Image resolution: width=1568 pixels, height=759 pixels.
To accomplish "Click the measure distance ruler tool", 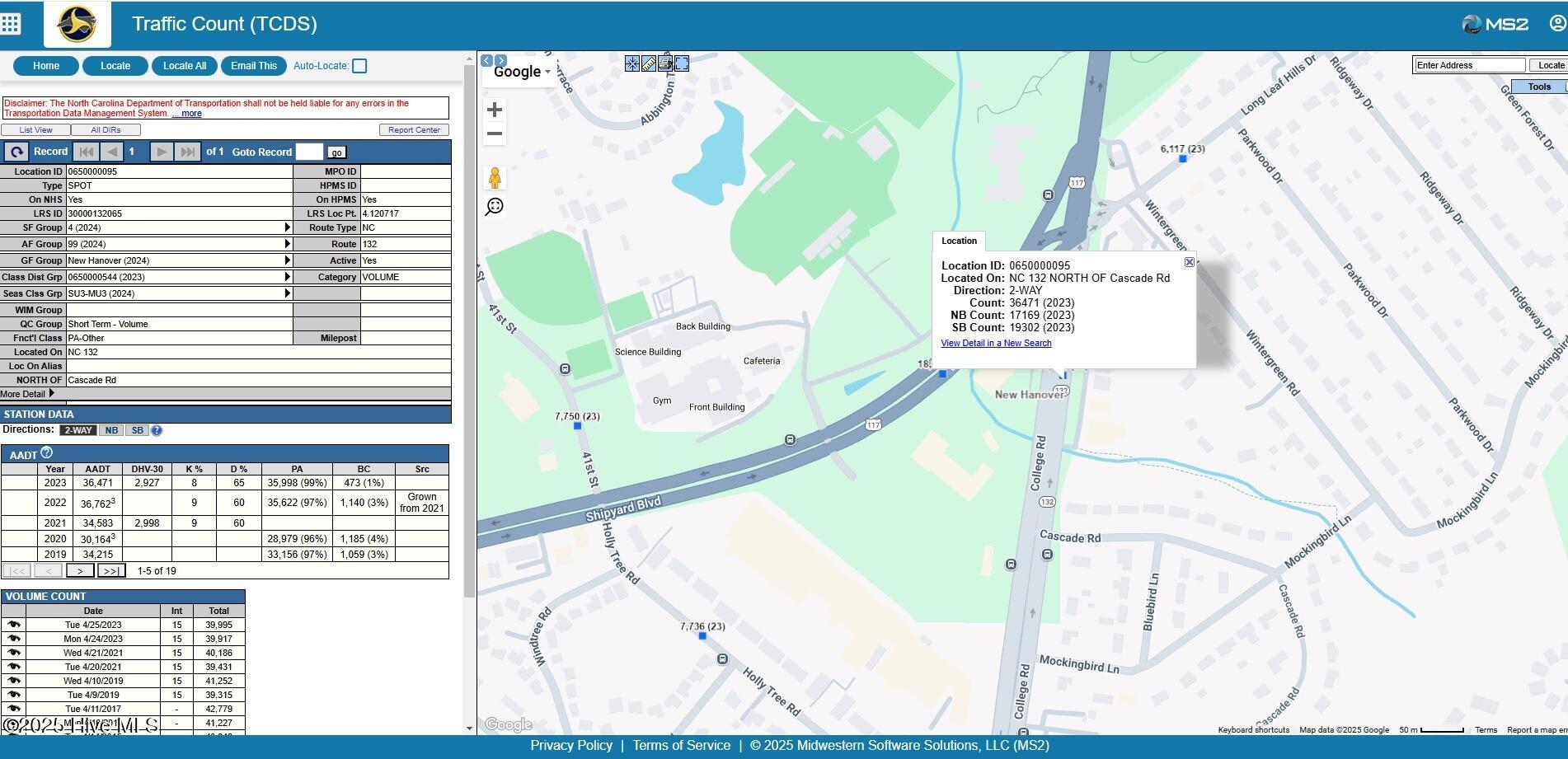I will [x=649, y=63].
